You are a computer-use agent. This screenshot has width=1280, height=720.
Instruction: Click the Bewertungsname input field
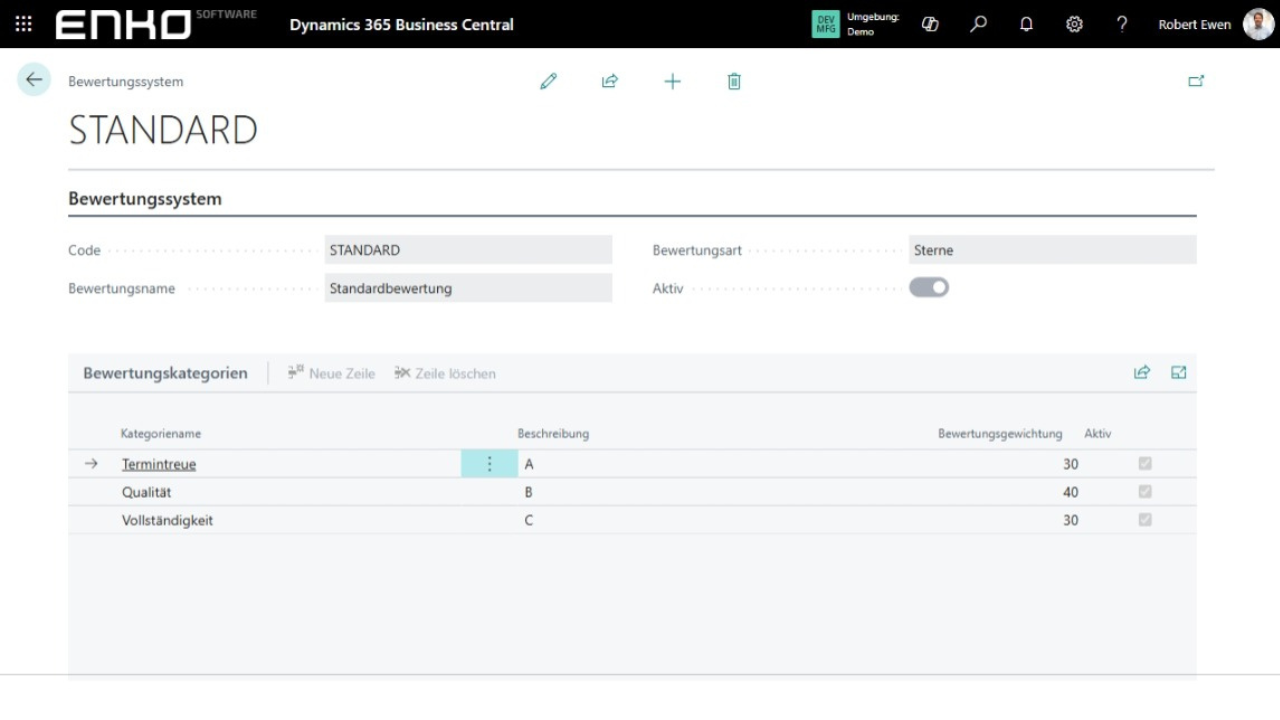coord(468,288)
